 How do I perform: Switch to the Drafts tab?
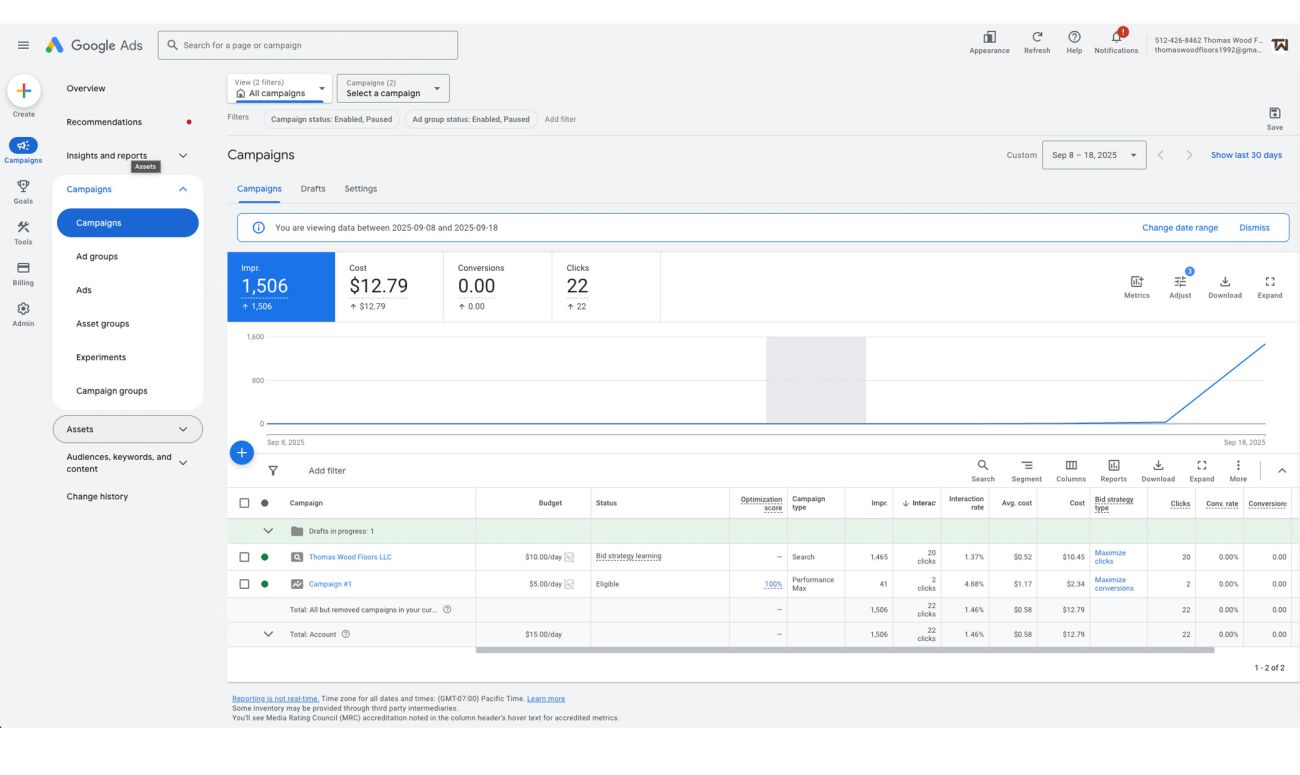tap(313, 189)
